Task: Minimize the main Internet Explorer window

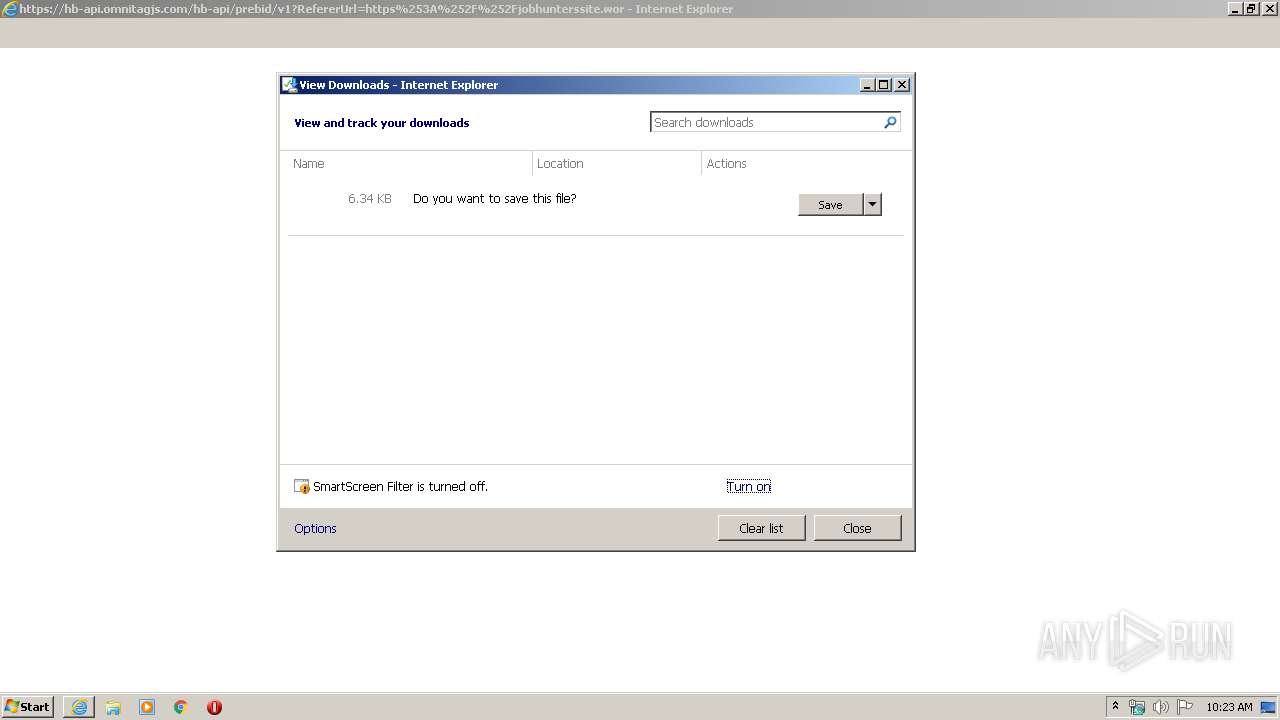Action: (x=1235, y=9)
